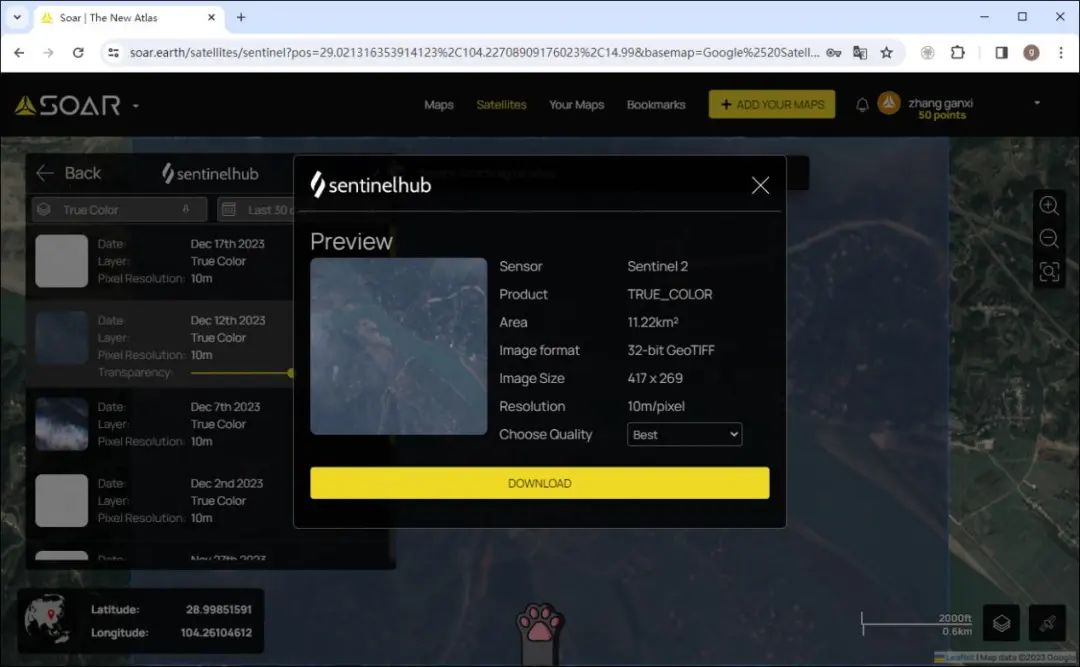The image size is (1080, 667).
Task: Select the Soar | The New Atlas tab
Action: click(x=127, y=18)
